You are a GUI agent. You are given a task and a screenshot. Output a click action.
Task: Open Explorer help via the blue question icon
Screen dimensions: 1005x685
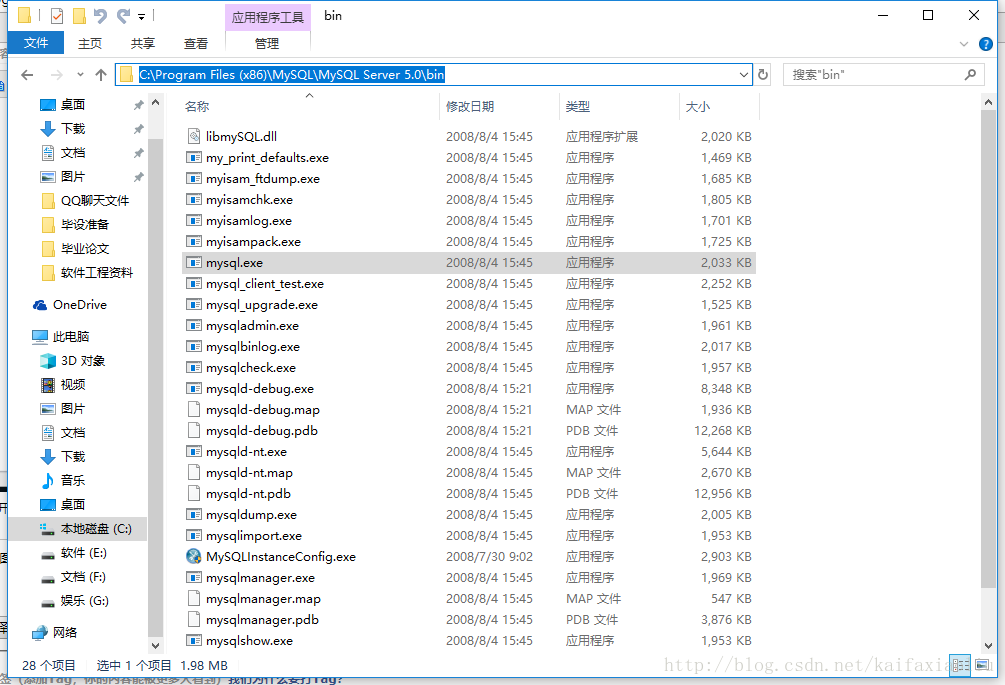click(987, 44)
